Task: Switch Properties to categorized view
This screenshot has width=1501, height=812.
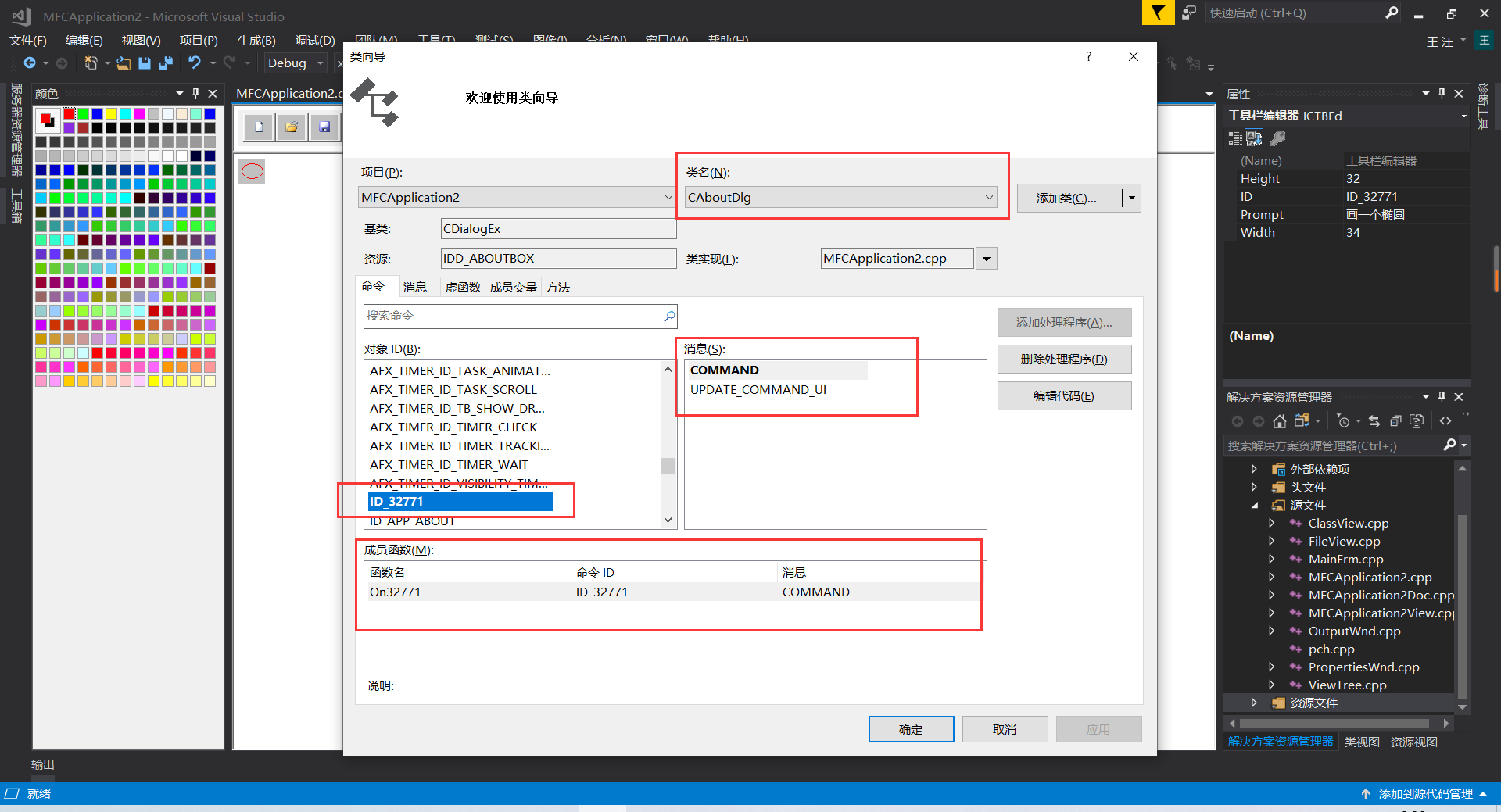Action: (1235, 138)
